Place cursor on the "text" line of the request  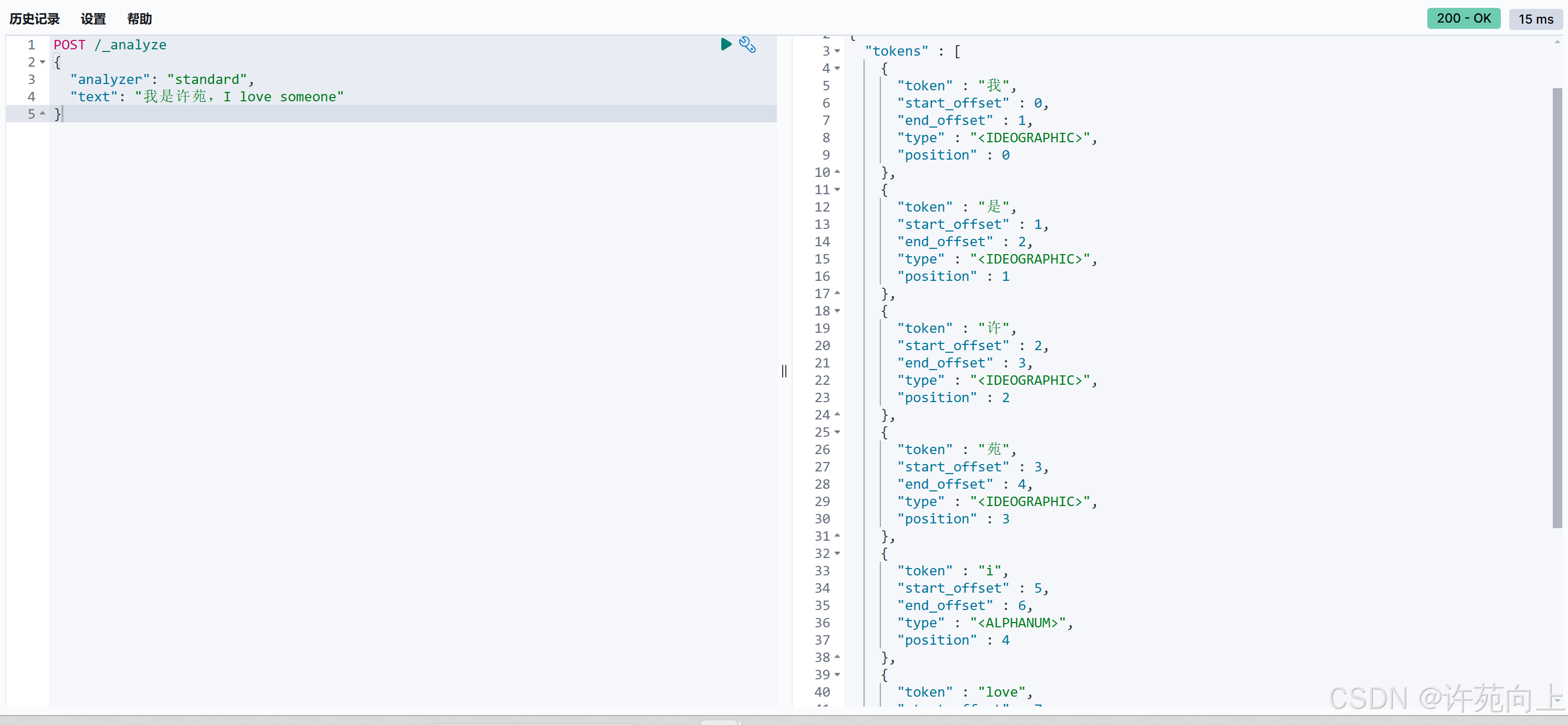(x=207, y=97)
